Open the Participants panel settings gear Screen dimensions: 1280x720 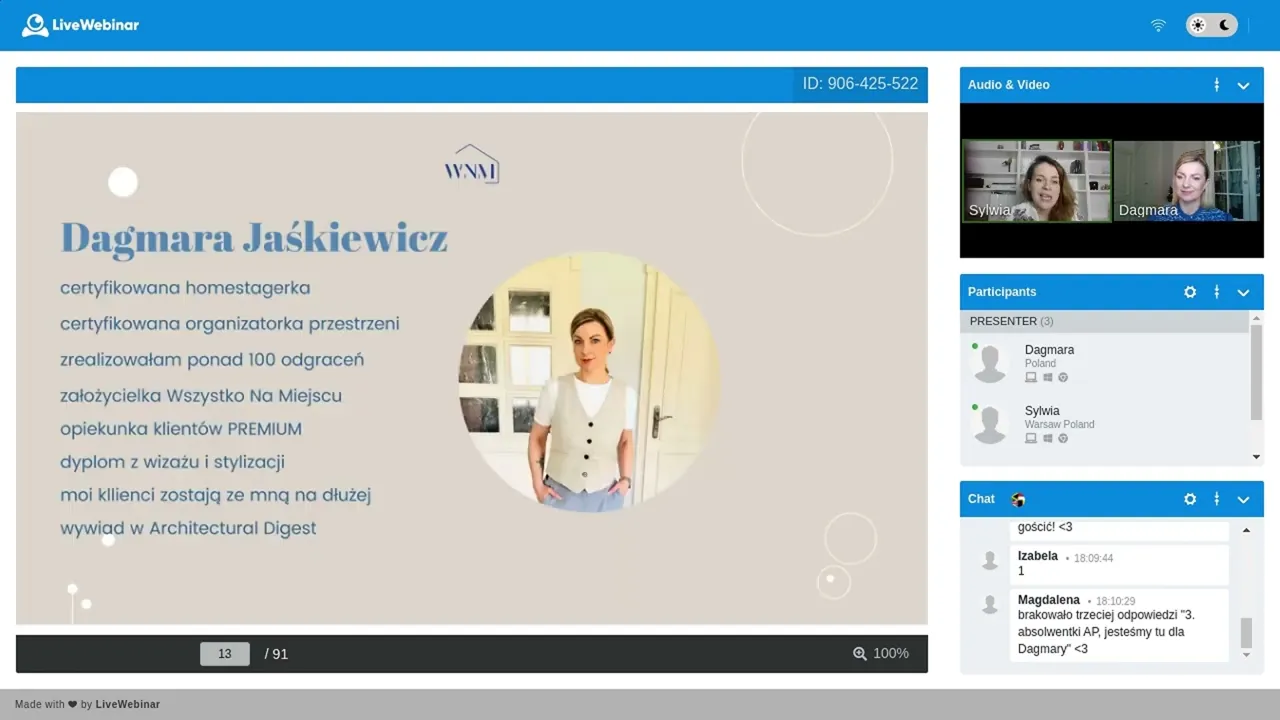1190,292
